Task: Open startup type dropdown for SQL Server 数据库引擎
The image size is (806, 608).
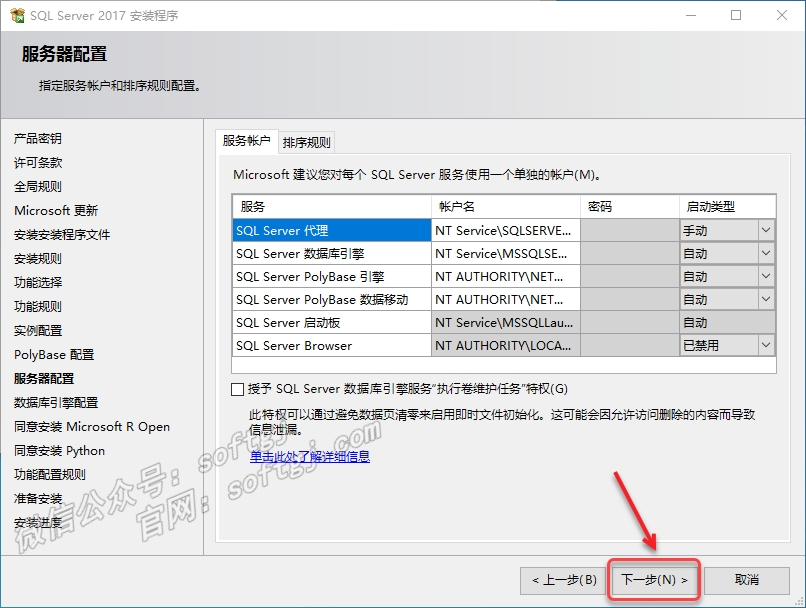Action: point(766,253)
